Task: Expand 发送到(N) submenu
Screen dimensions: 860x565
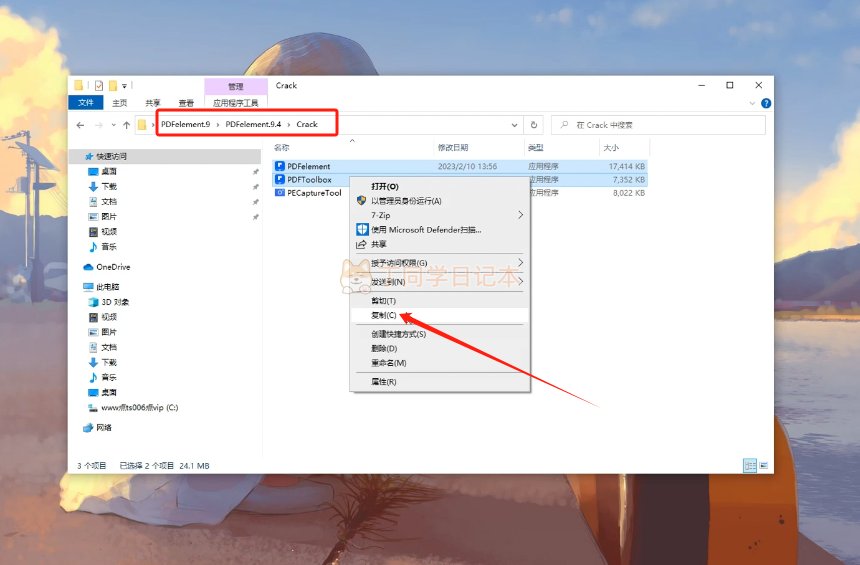Action: tap(440, 282)
